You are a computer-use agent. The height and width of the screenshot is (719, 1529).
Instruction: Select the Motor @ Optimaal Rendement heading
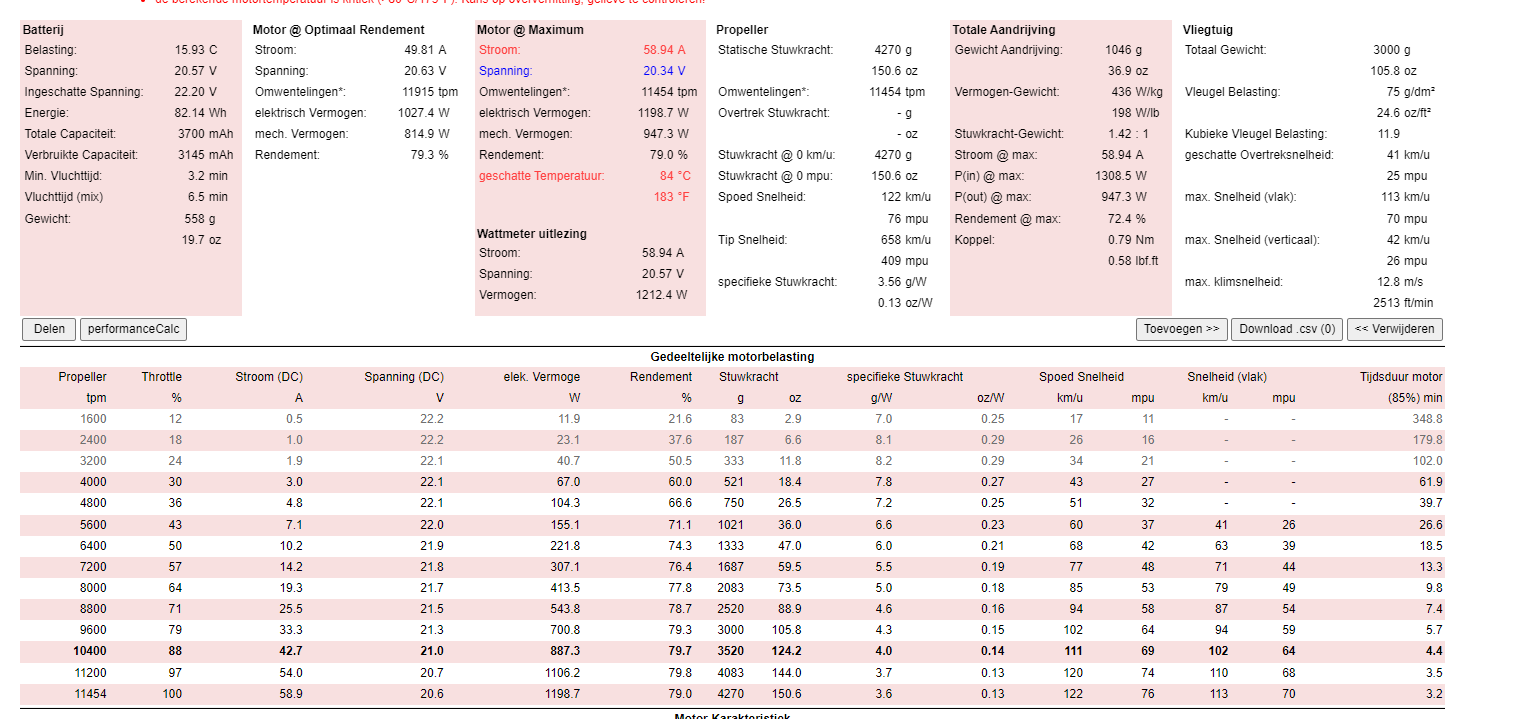point(339,30)
